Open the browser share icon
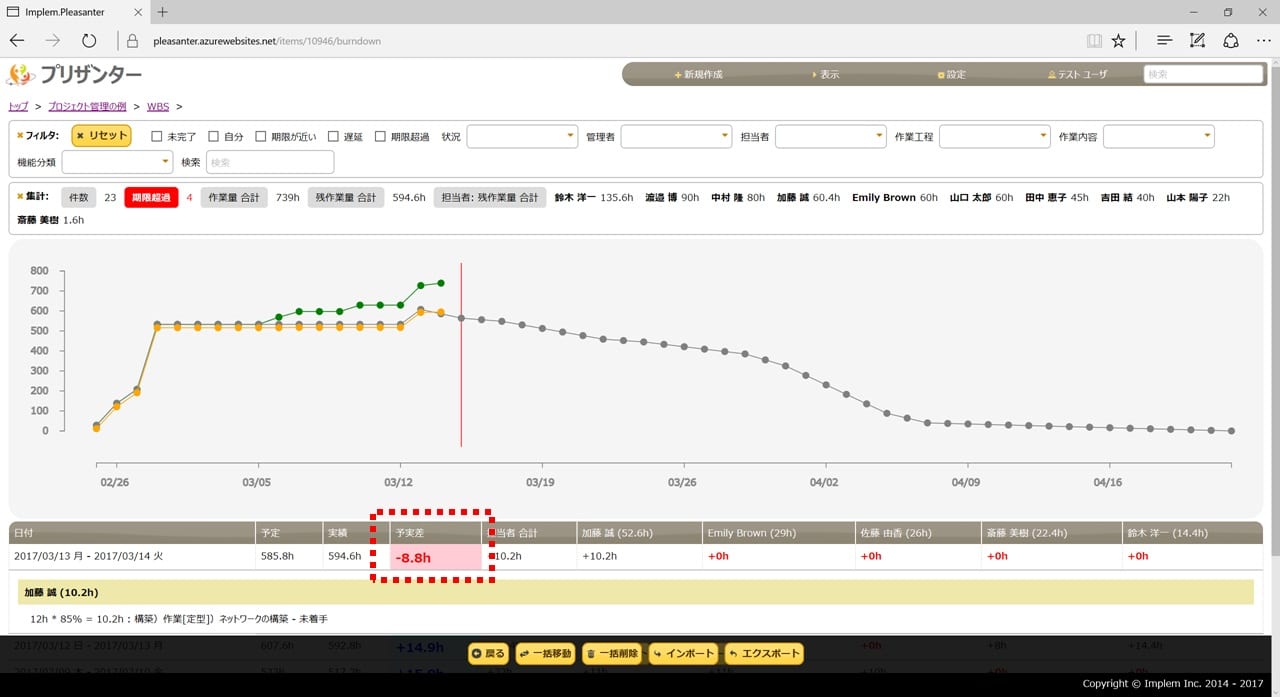 (x=1231, y=41)
